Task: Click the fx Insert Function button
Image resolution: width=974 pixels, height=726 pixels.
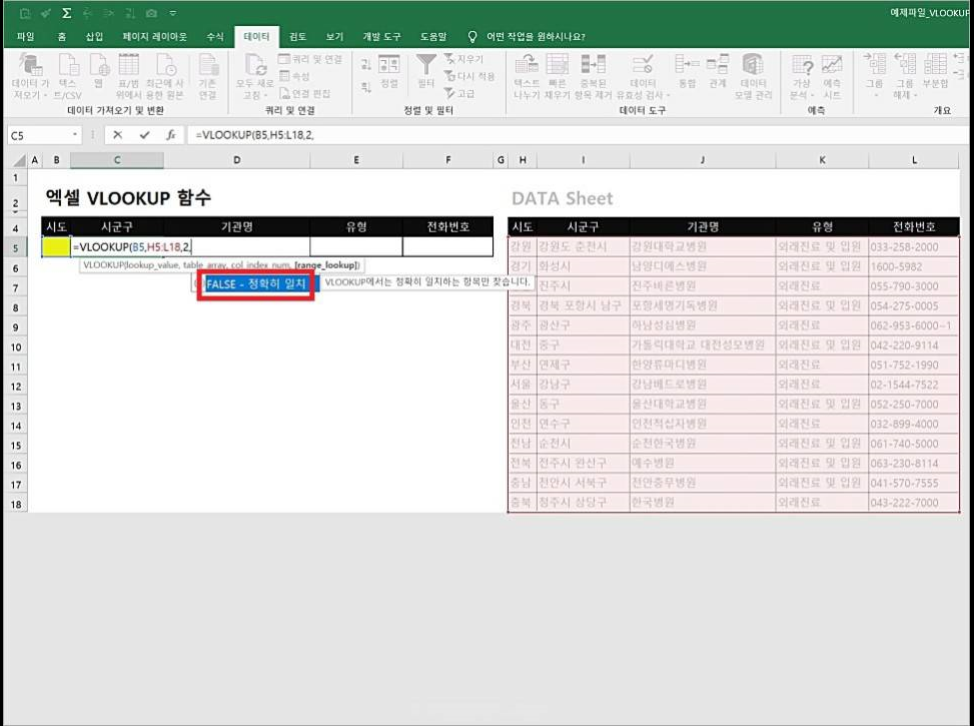Action: [x=171, y=135]
